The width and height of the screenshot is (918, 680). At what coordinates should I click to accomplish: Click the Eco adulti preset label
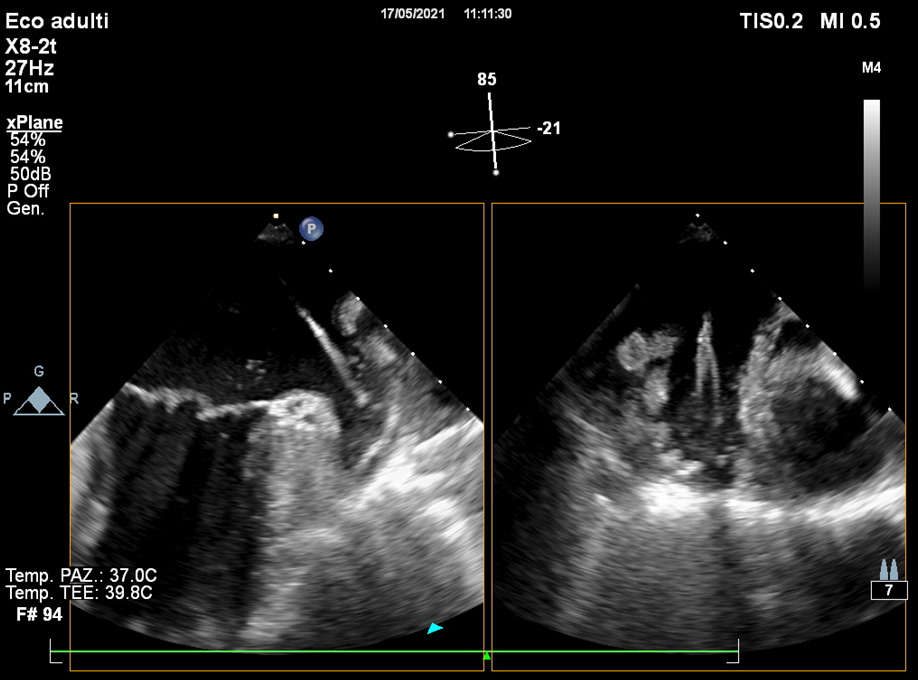(58, 21)
